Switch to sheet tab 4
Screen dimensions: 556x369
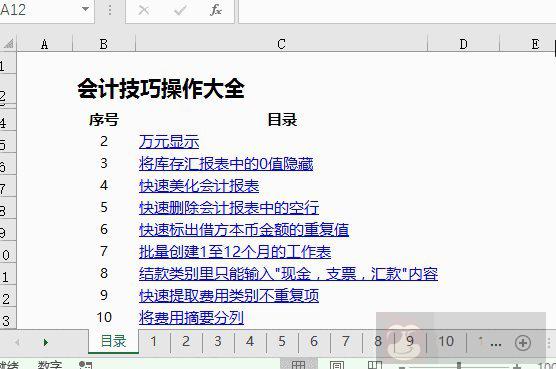(x=250, y=341)
